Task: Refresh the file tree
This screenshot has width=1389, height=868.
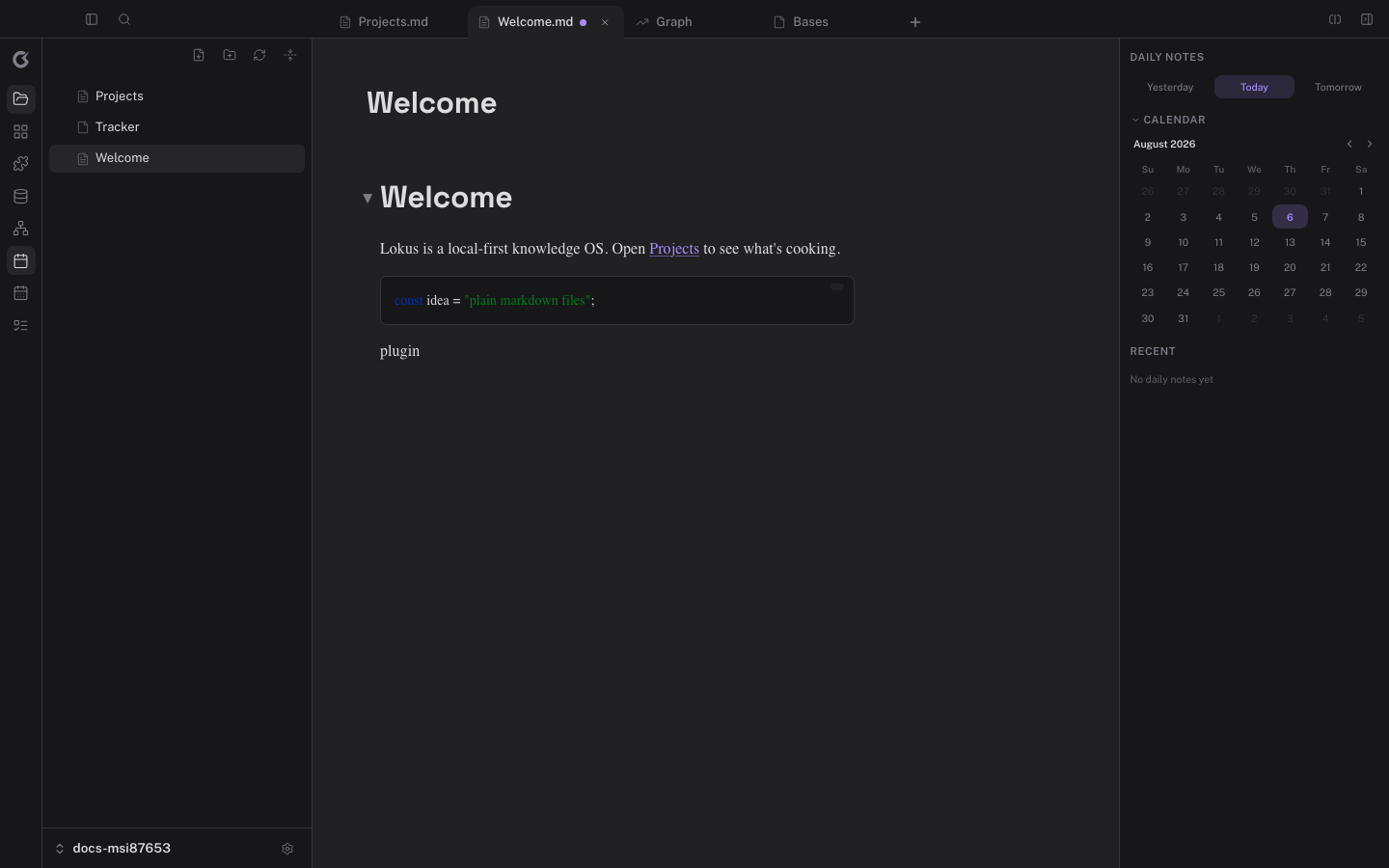Action: click(x=259, y=55)
